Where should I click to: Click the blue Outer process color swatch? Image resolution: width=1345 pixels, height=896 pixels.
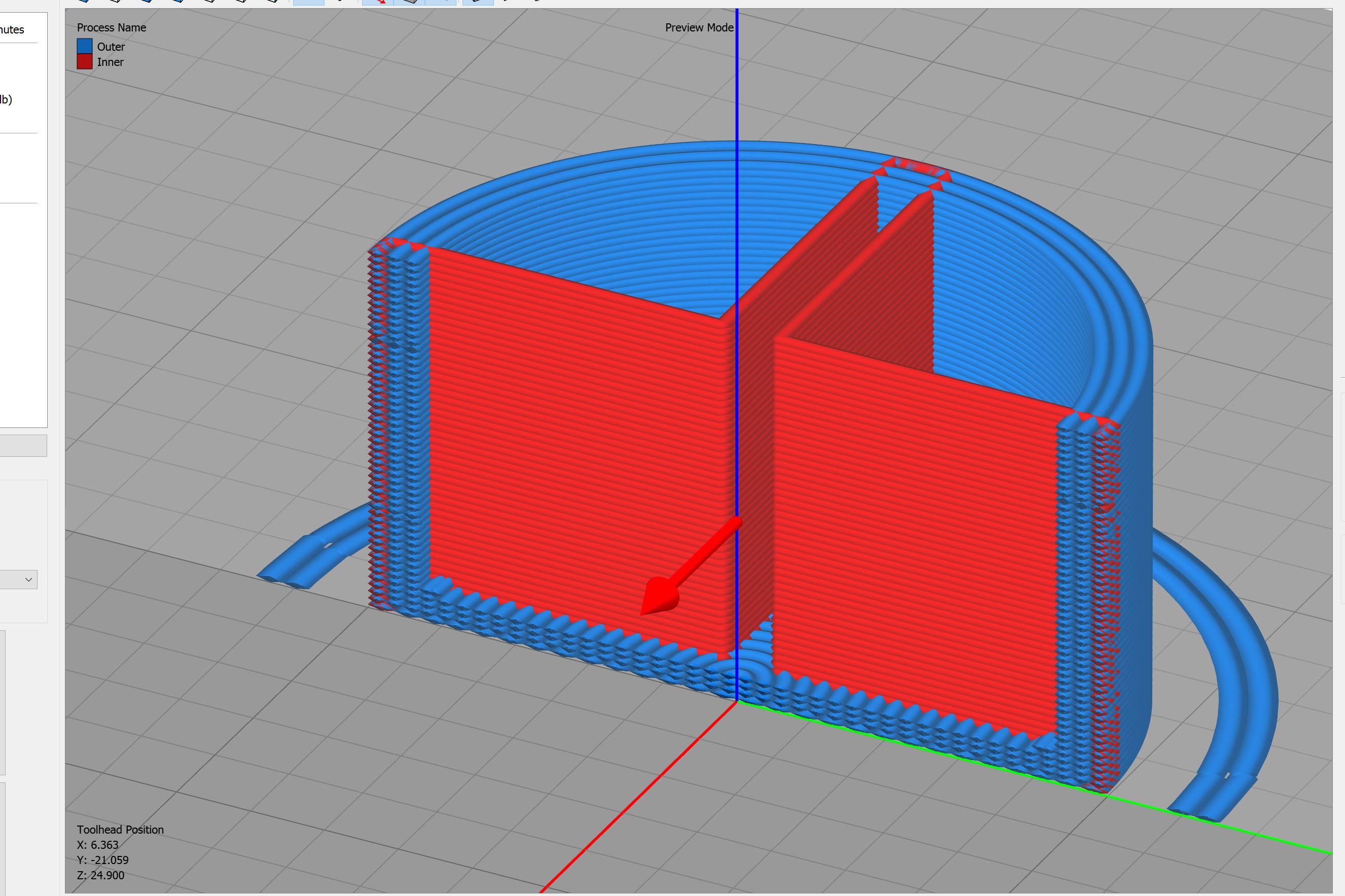85,46
